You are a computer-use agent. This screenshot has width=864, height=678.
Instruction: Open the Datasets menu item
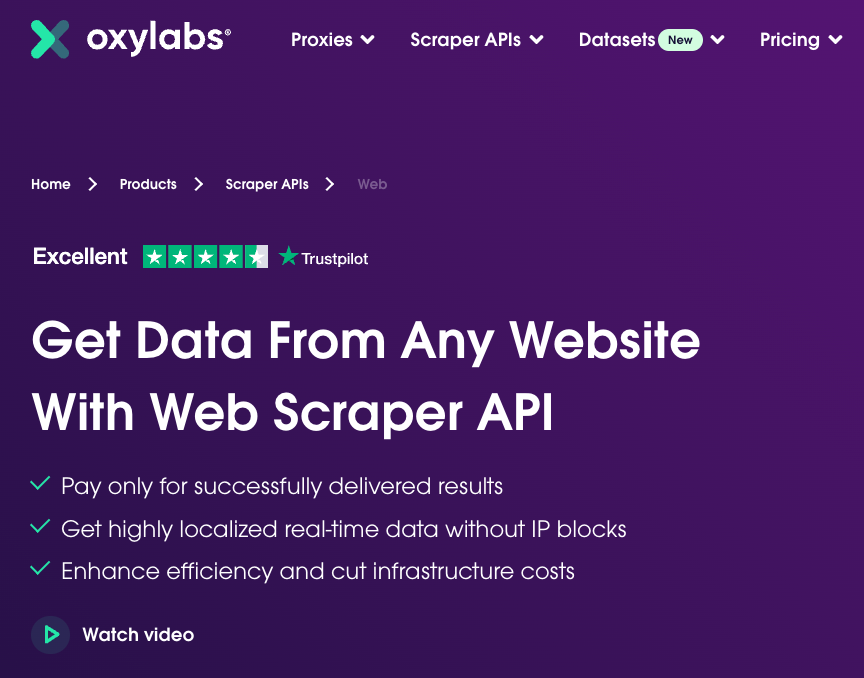point(616,40)
